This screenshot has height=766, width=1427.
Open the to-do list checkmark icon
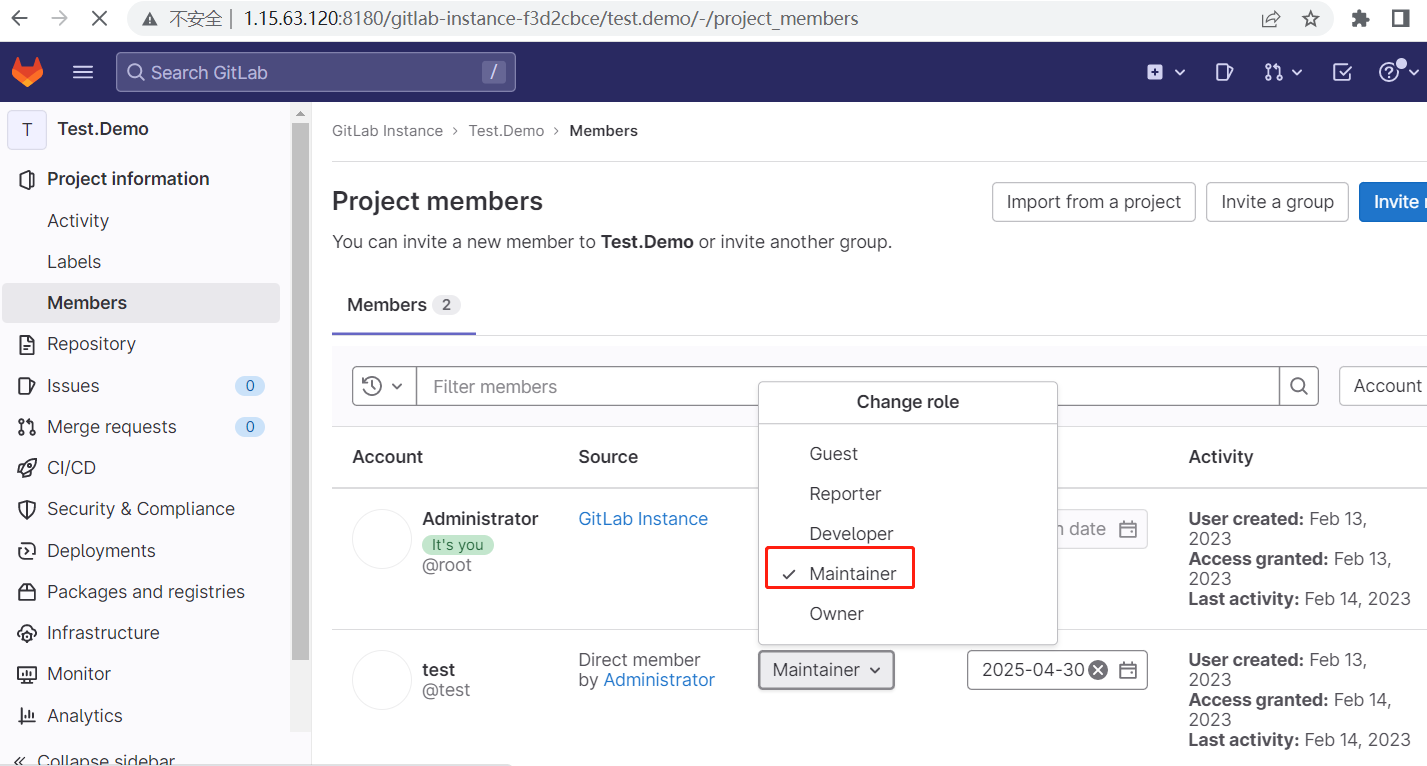tap(1343, 72)
